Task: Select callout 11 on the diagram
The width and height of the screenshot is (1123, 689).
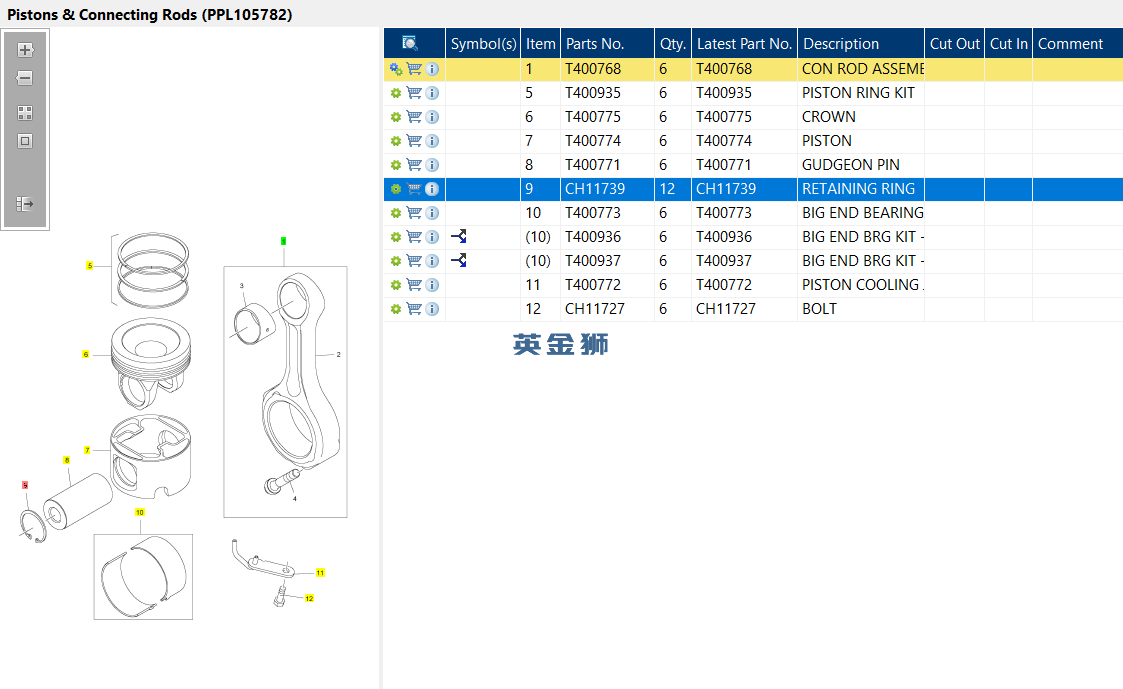Action: pyautogui.click(x=320, y=573)
